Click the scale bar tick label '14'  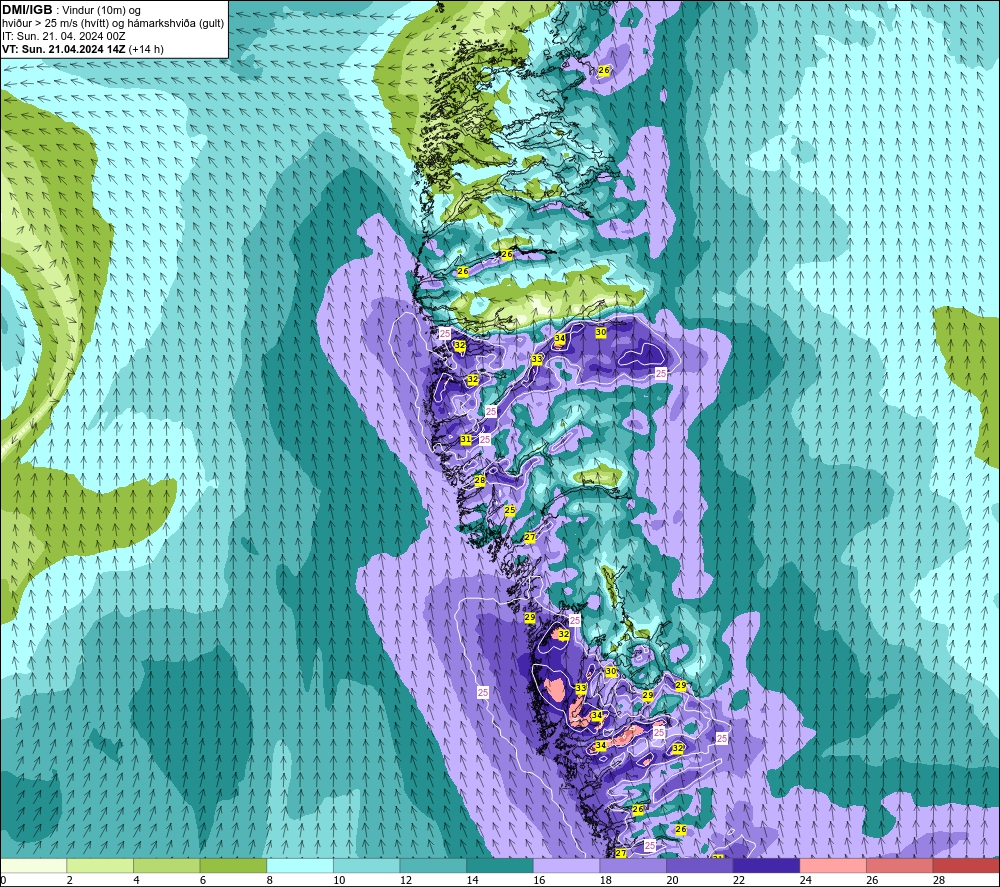pos(472,880)
